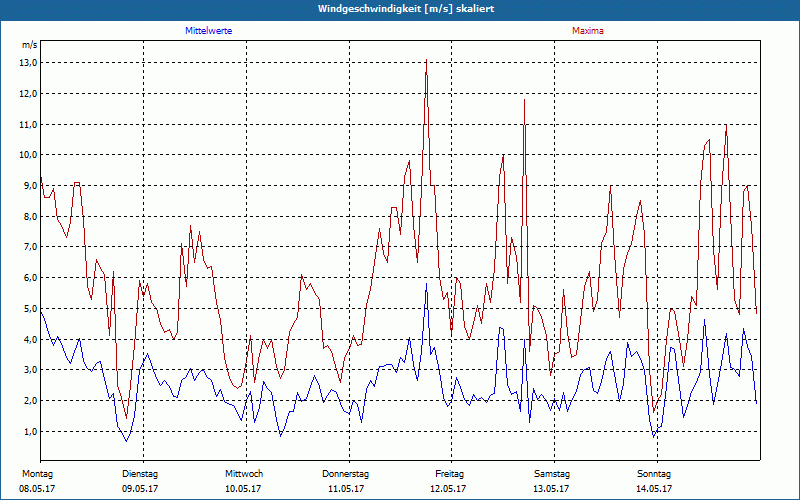This screenshot has width=800, height=500.
Task: Click the 'Samstag' day label
Action: click(x=552, y=474)
